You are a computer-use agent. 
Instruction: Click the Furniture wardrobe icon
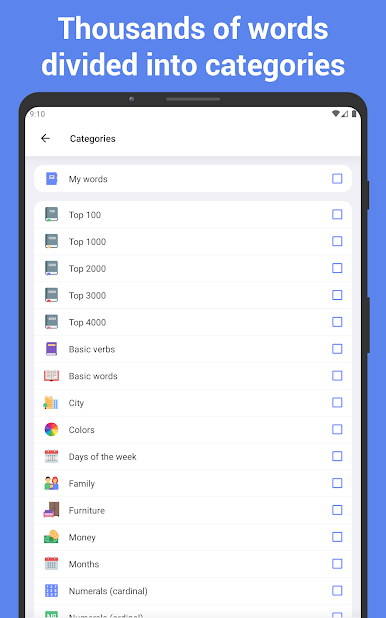(51, 510)
